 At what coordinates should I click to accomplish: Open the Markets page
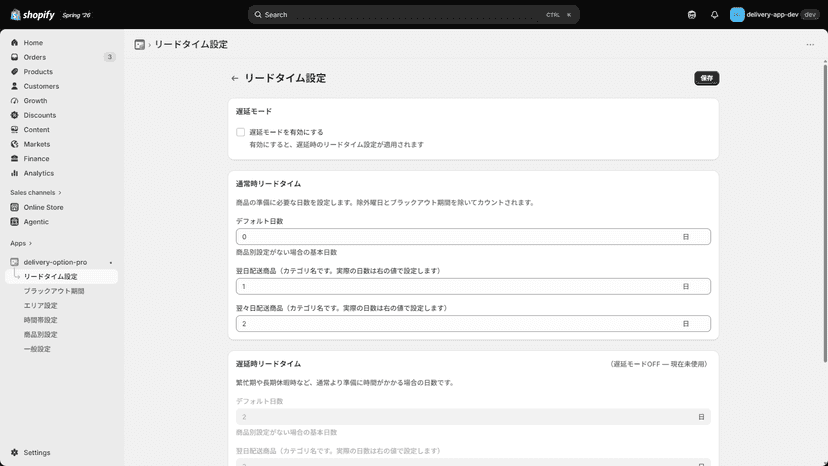tap(36, 144)
